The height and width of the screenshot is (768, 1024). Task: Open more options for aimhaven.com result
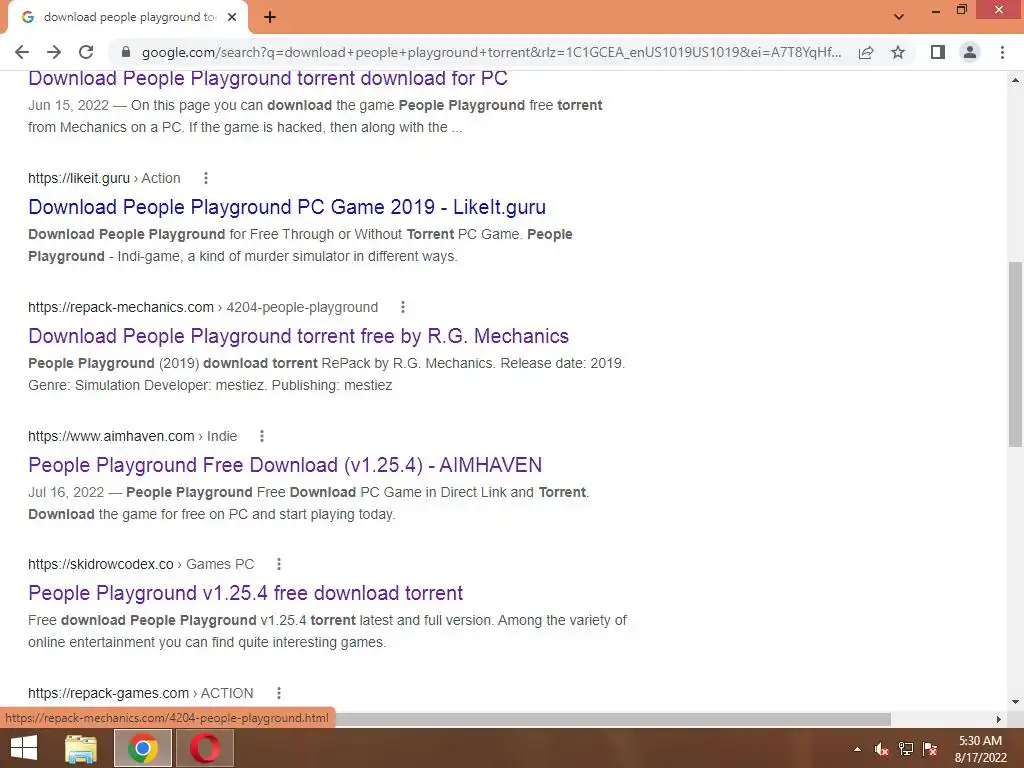pyautogui.click(x=262, y=436)
